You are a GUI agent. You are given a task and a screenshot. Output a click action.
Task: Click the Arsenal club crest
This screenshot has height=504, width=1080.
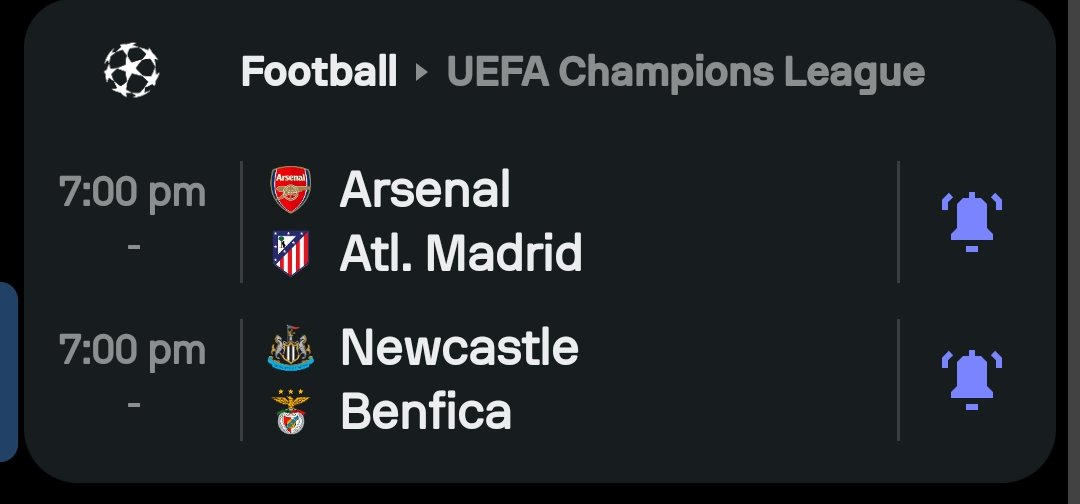(291, 189)
